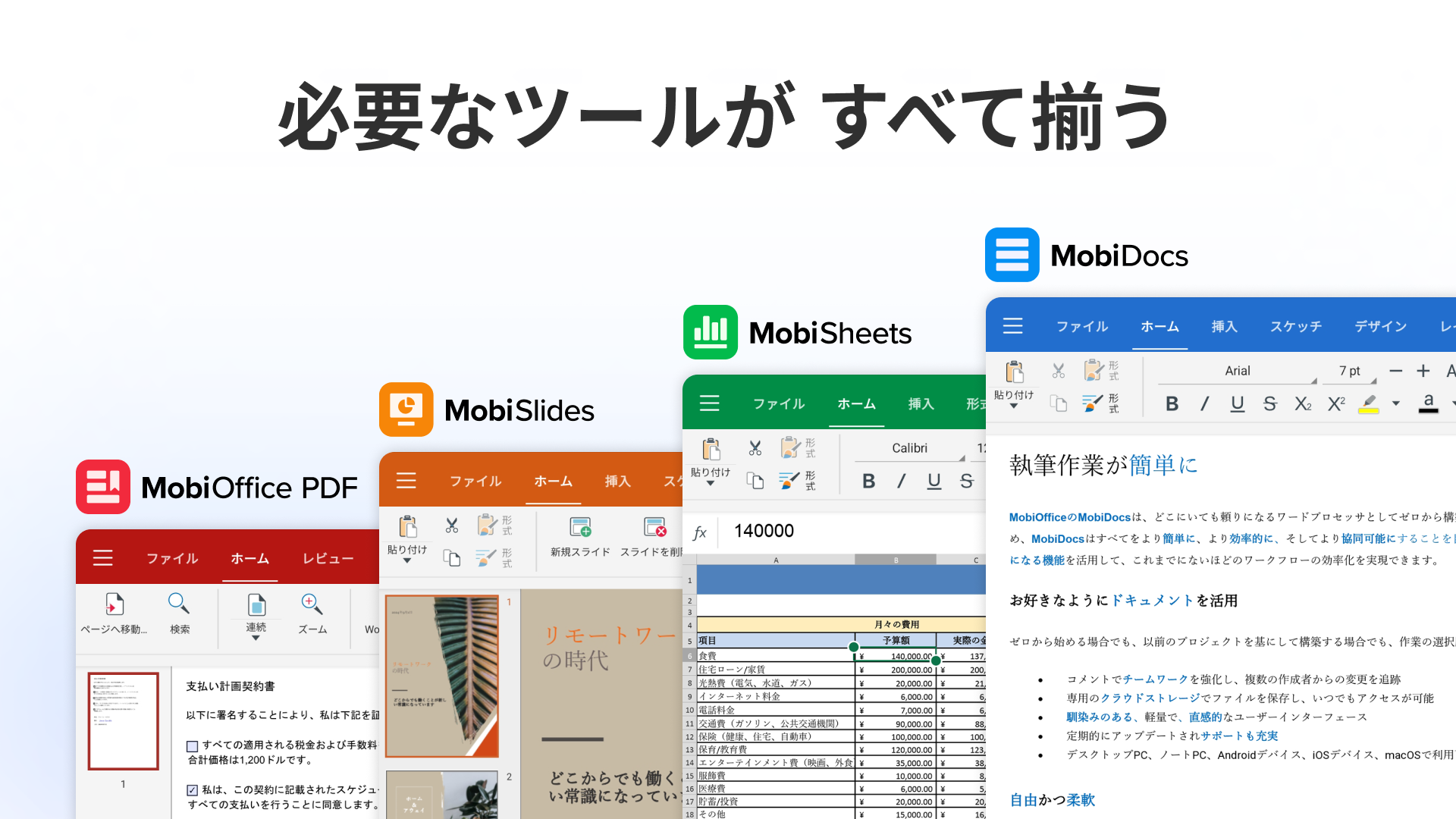Click the cut scissors icon in MobiSlides
The width and height of the screenshot is (1456, 819).
pos(452,525)
